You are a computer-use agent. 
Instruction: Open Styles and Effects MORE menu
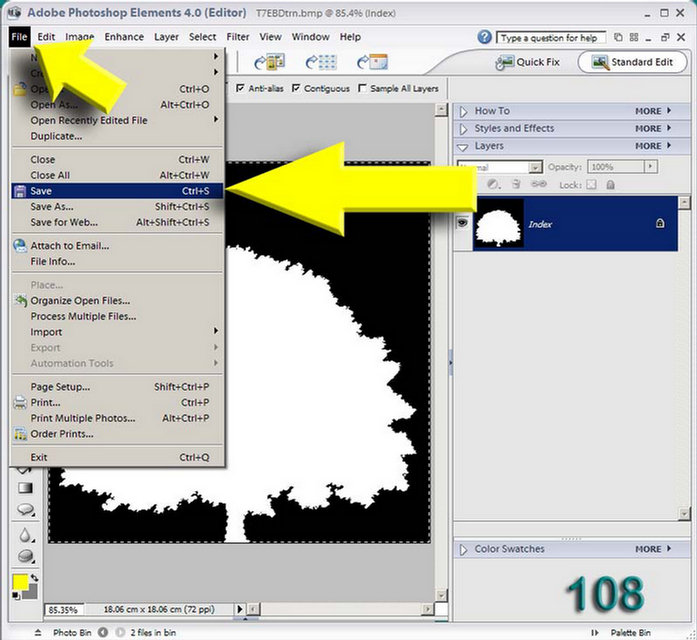[653, 128]
